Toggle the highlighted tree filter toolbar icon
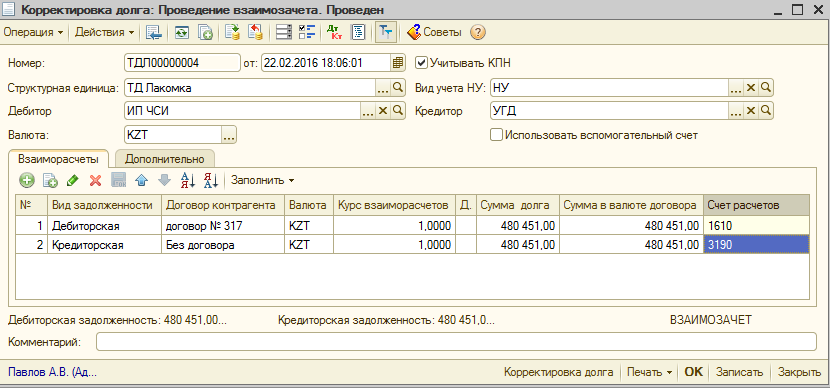830x389 pixels. [386, 33]
